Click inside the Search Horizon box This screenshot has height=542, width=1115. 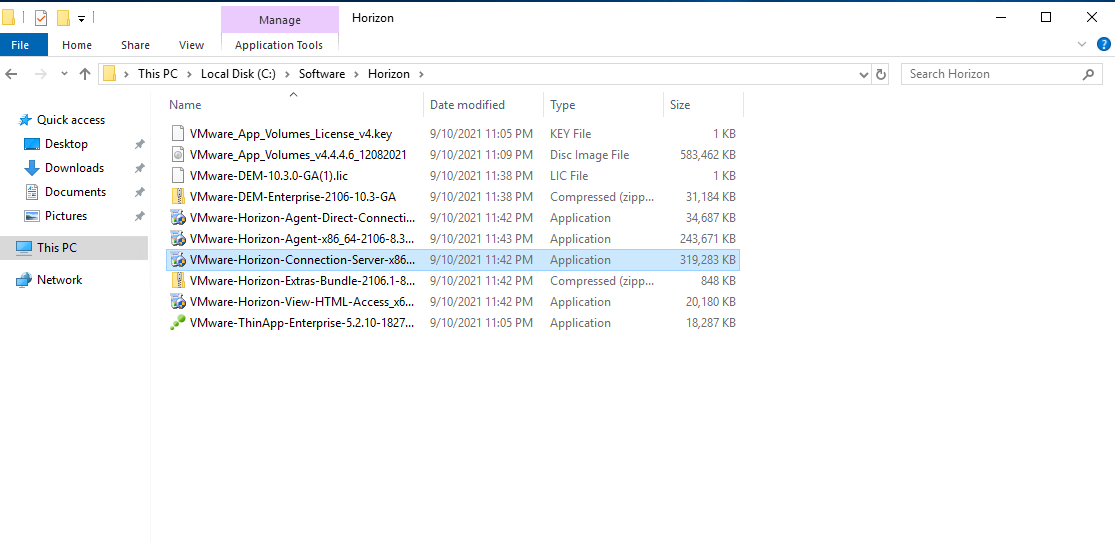[992, 74]
